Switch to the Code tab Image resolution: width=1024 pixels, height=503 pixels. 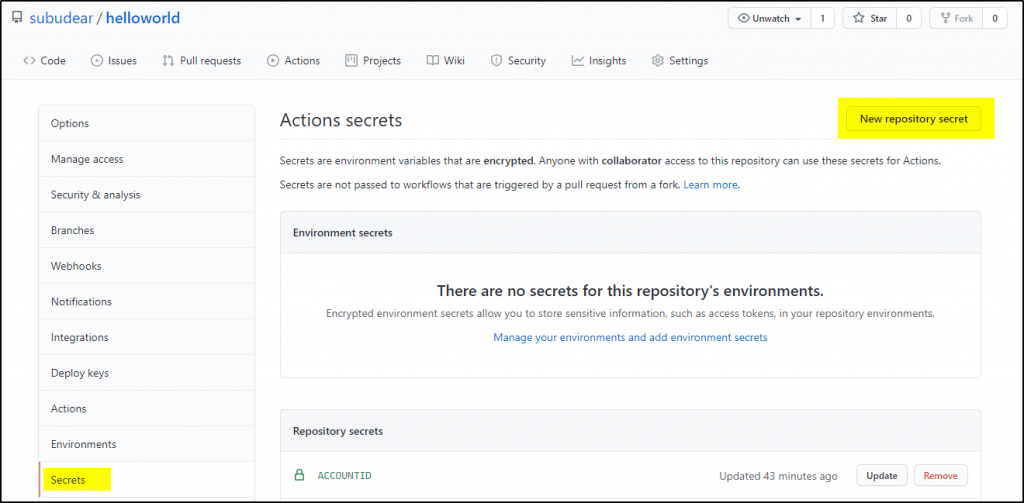tap(44, 61)
